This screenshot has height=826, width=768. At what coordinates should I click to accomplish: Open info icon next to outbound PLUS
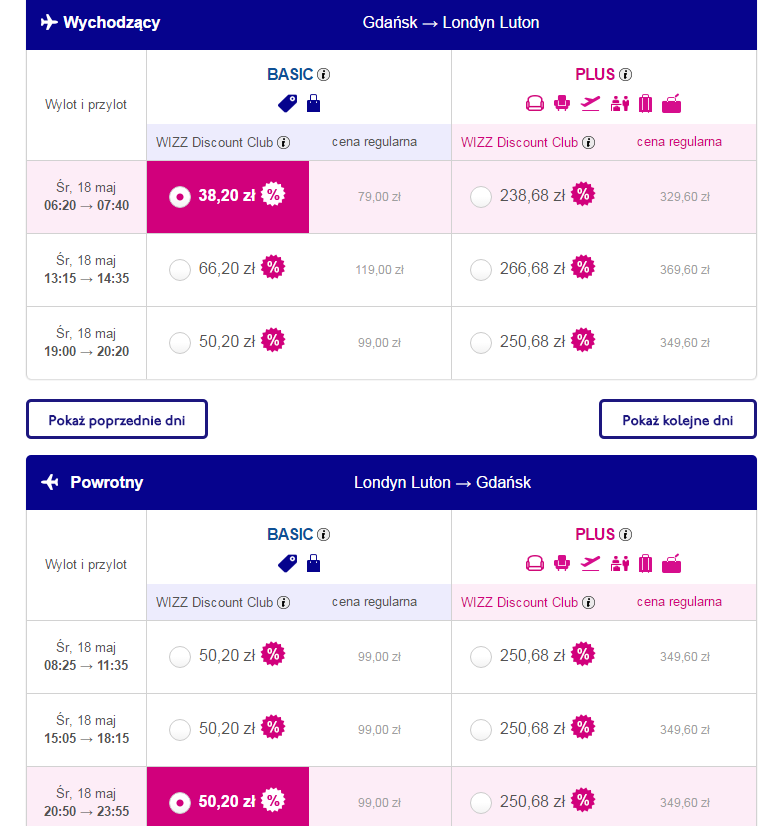coord(625,75)
